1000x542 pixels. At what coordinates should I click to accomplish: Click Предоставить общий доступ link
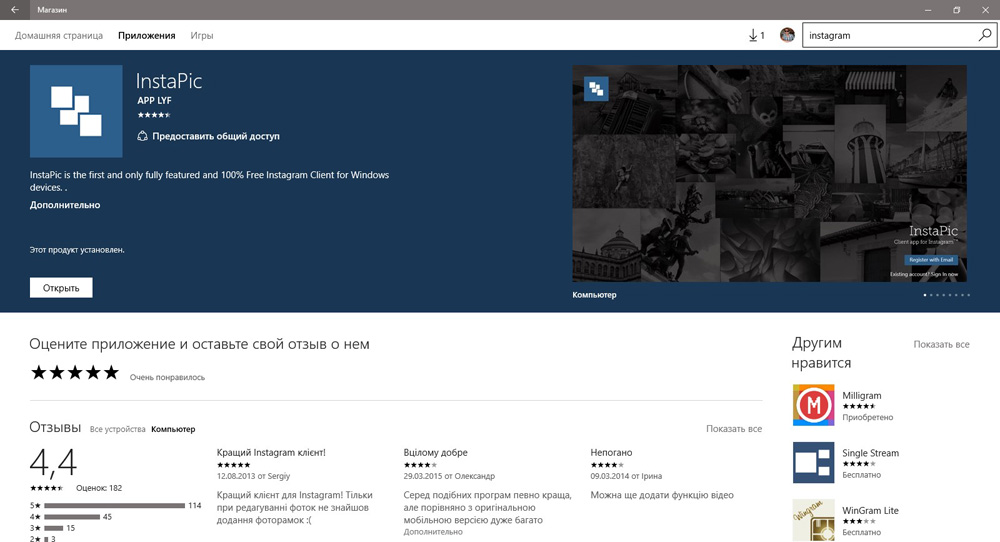[x=216, y=136]
